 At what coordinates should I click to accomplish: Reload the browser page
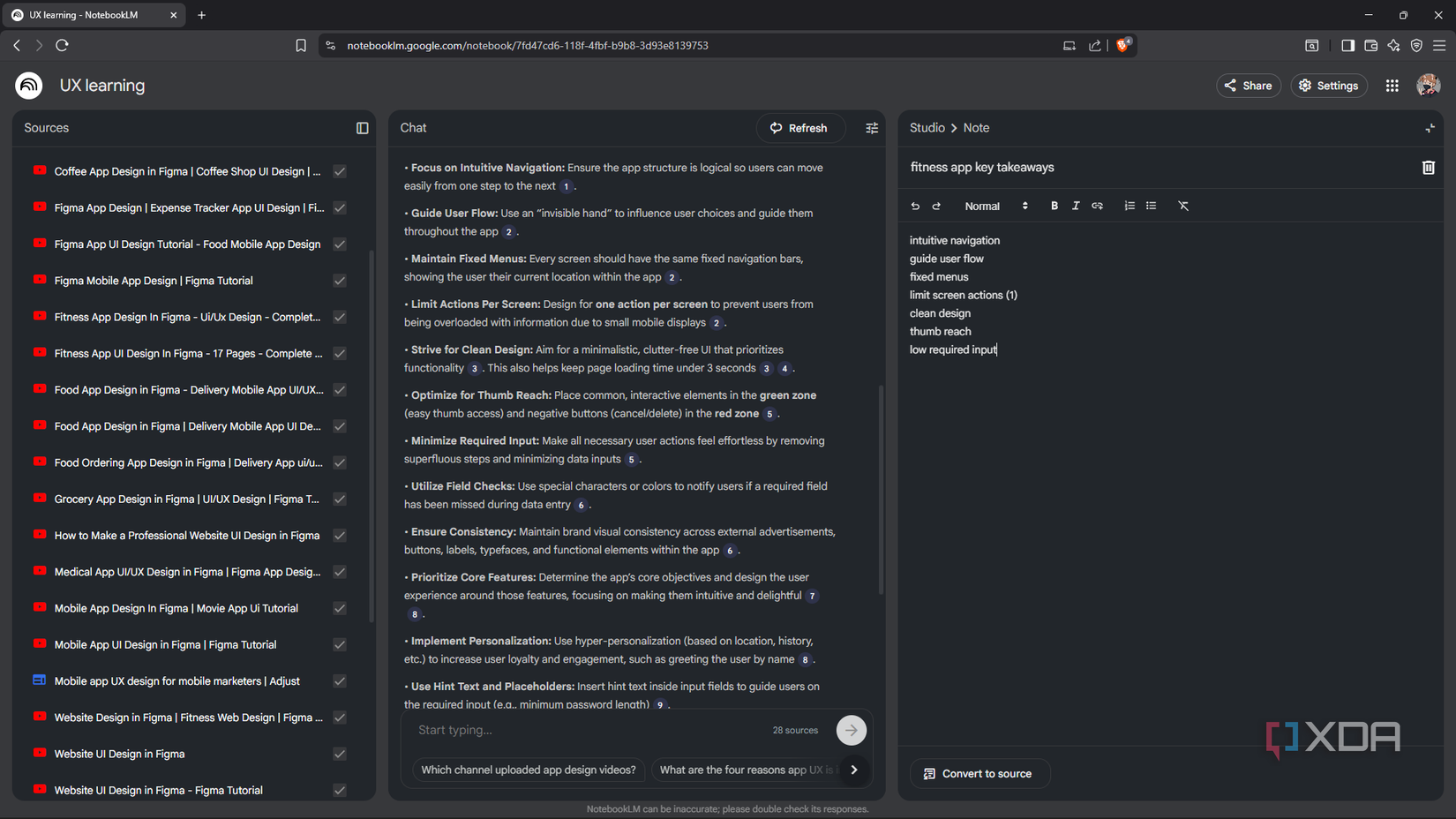(x=62, y=45)
